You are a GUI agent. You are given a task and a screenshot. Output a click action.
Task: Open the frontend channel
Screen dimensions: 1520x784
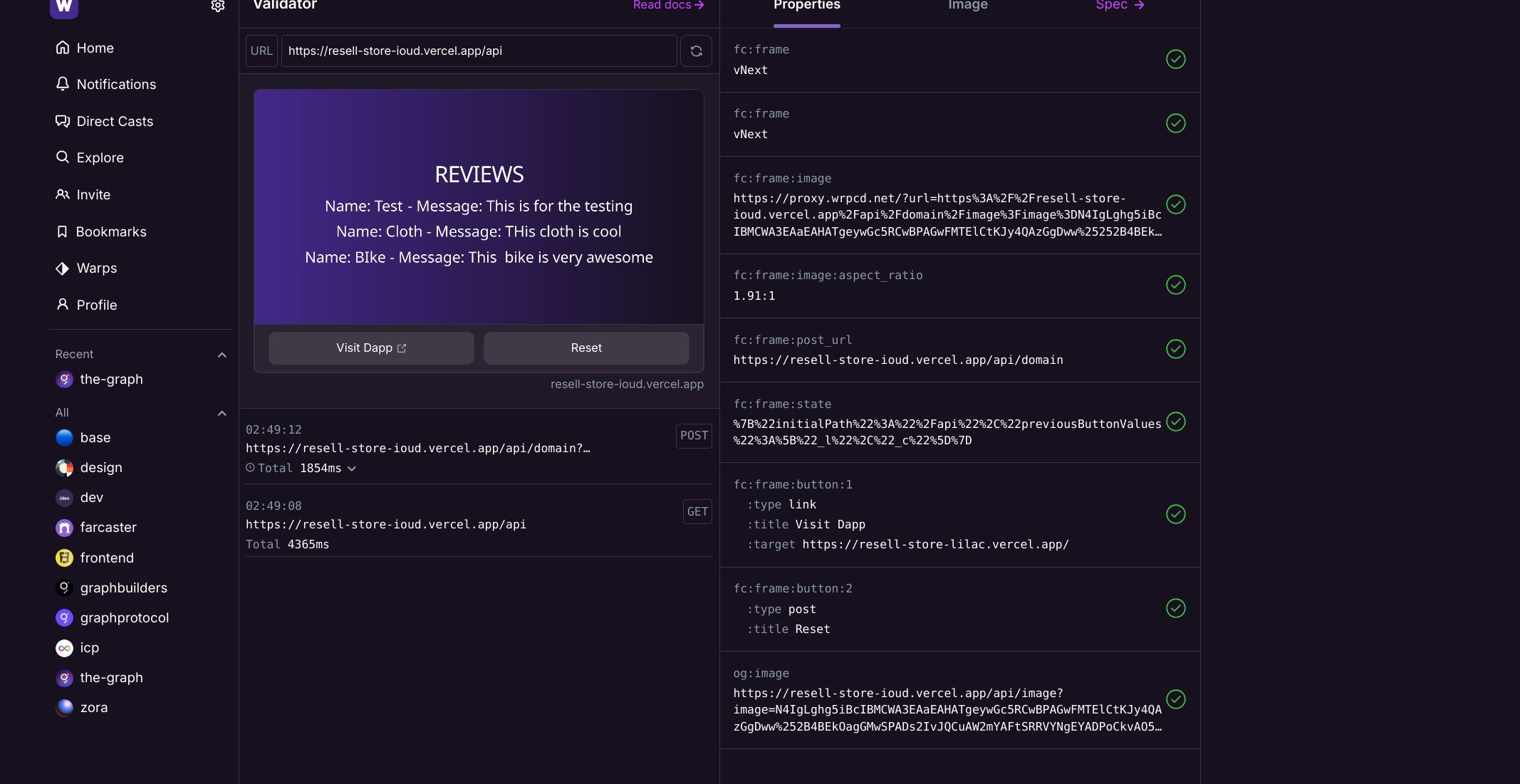point(95,558)
